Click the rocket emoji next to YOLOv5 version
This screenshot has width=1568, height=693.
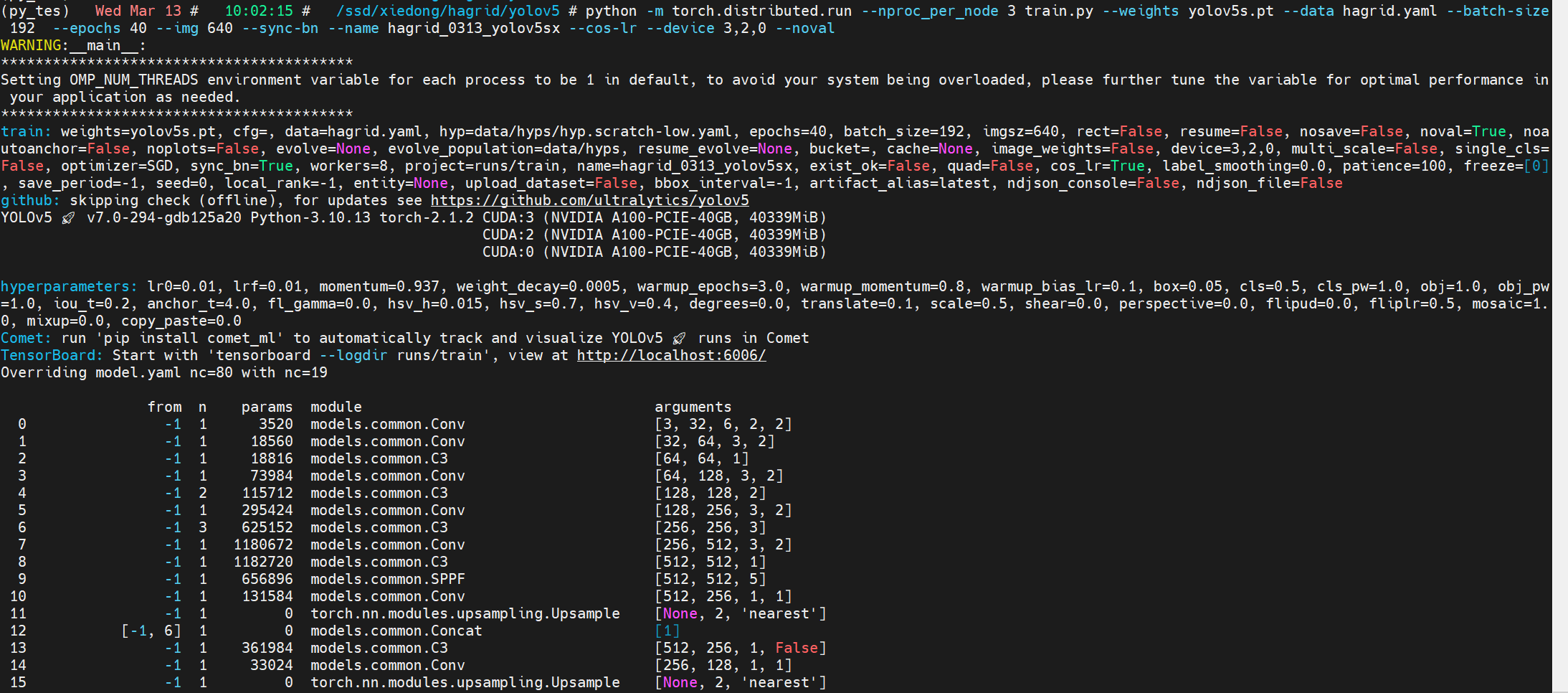[x=69, y=218]
